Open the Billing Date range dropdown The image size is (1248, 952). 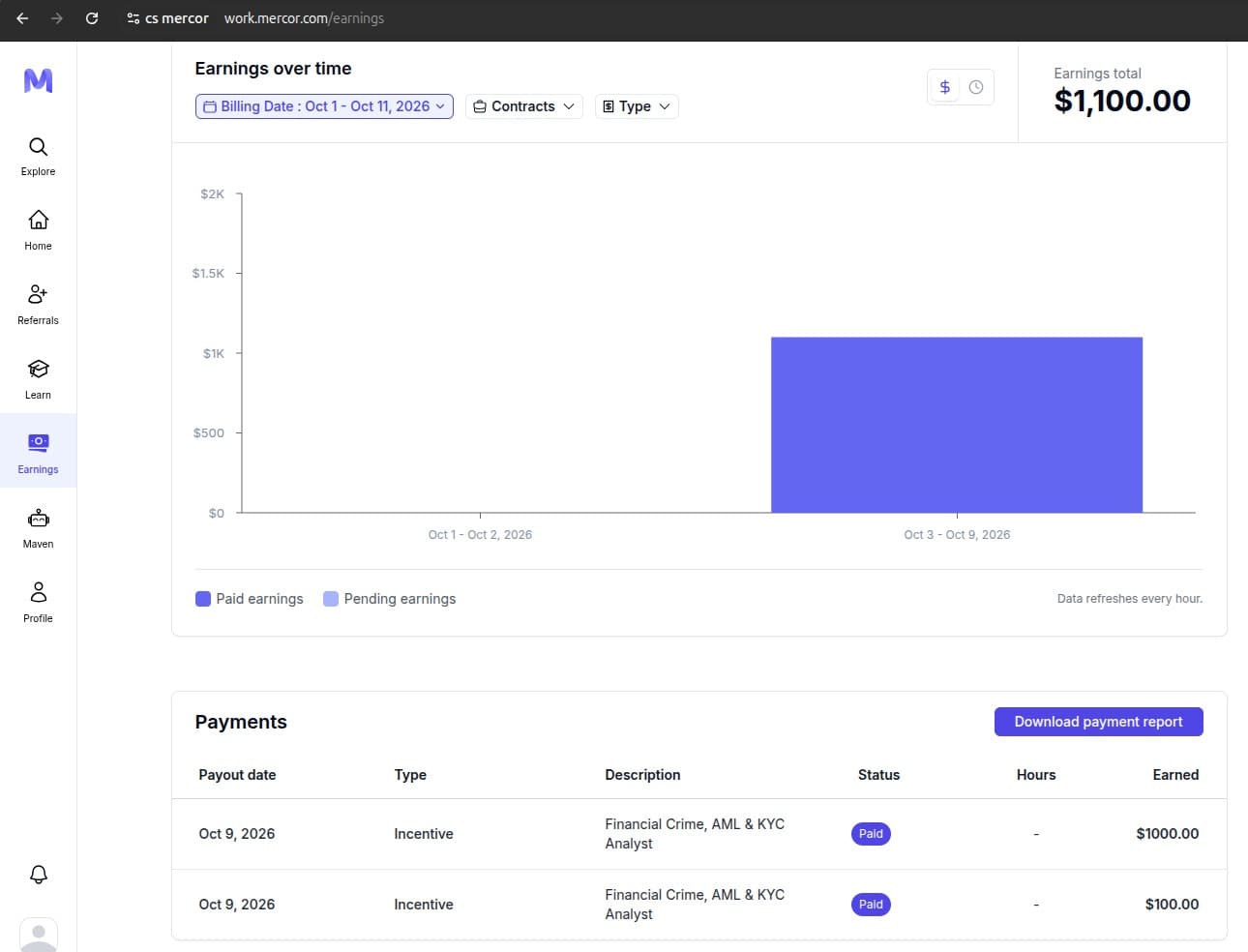click(x=324, y=106)
